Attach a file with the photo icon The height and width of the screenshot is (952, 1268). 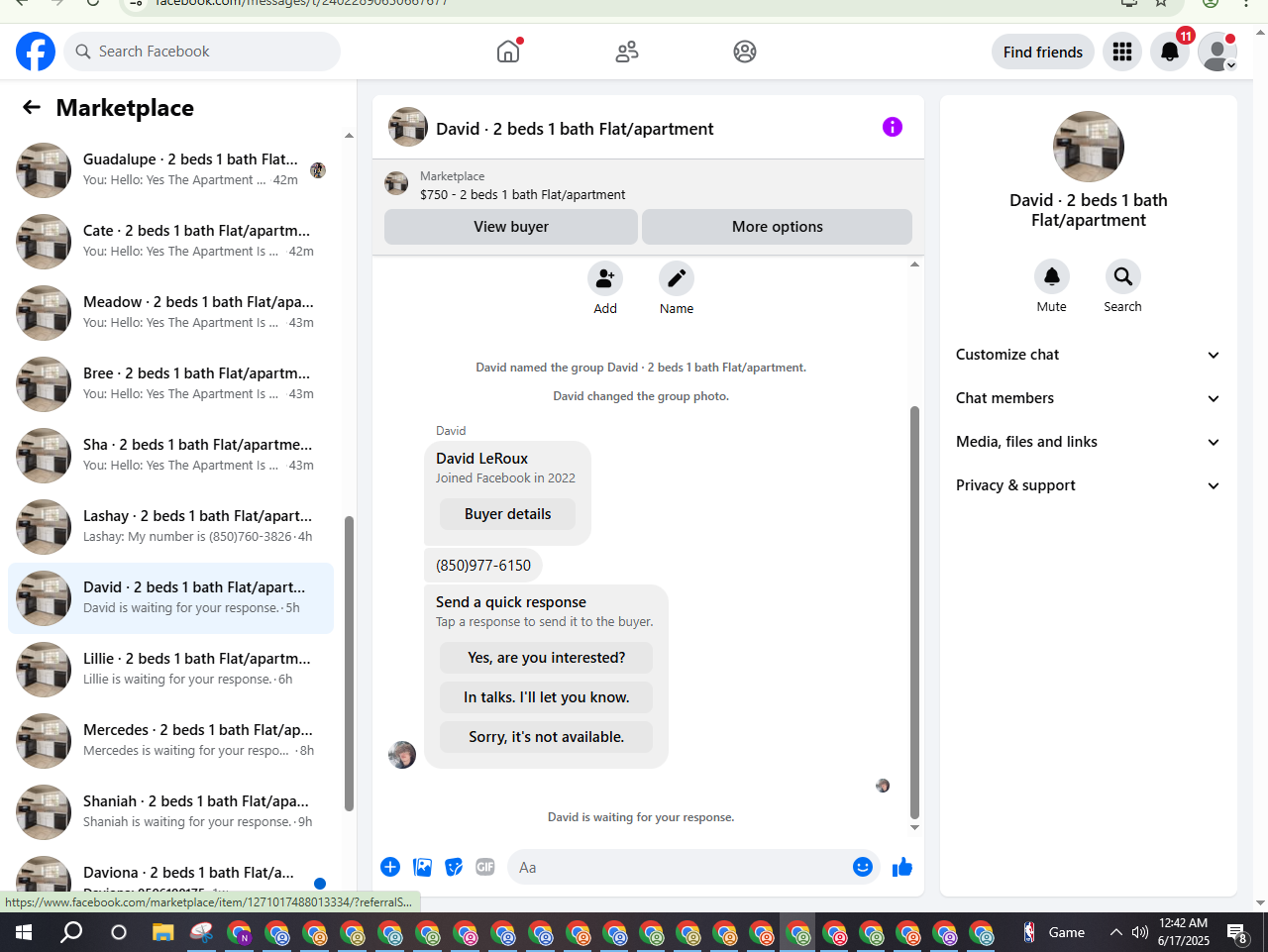click(x=423, y=867)
